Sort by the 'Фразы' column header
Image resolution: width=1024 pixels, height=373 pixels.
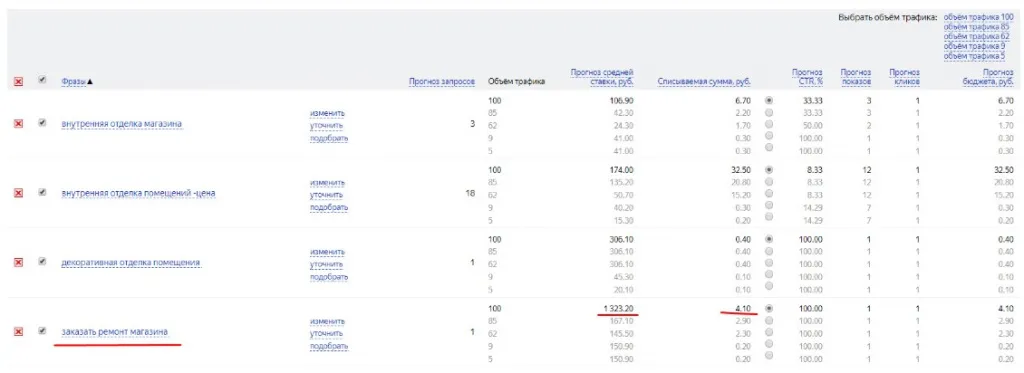pyautogui.click(x=73, y=82)
